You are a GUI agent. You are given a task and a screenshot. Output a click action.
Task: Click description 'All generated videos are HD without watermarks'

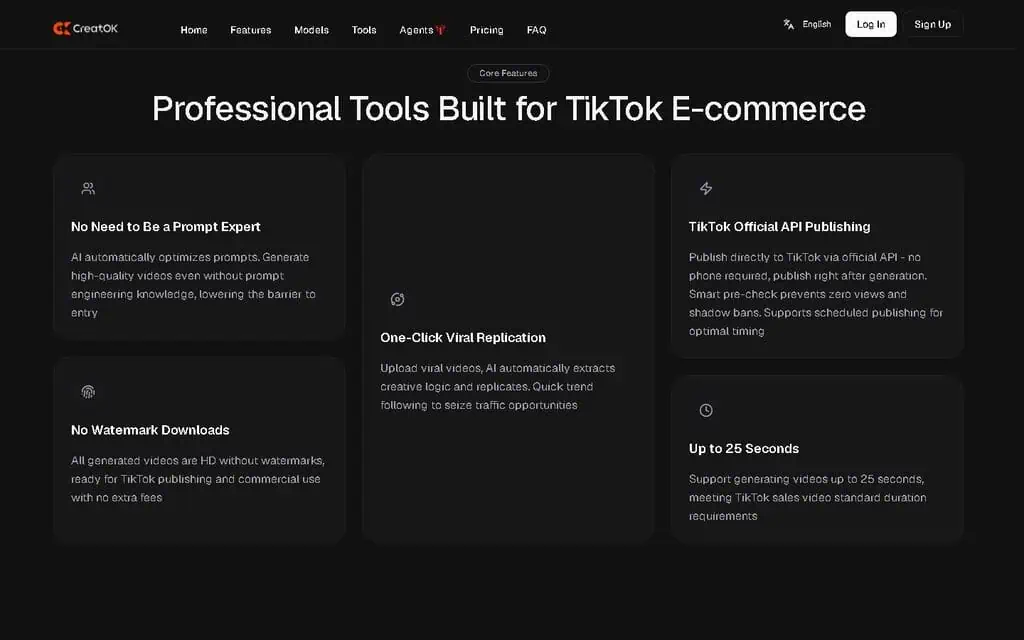click(x=198, y=479)
